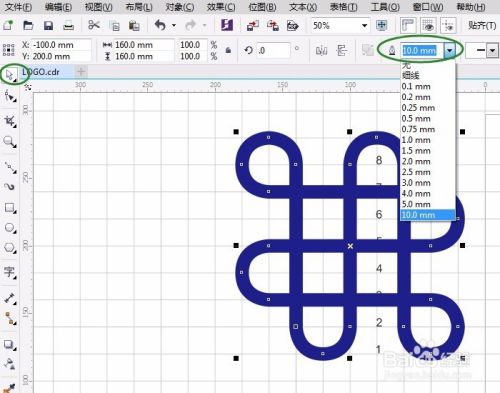Open the 工具(O) menu

385,7
